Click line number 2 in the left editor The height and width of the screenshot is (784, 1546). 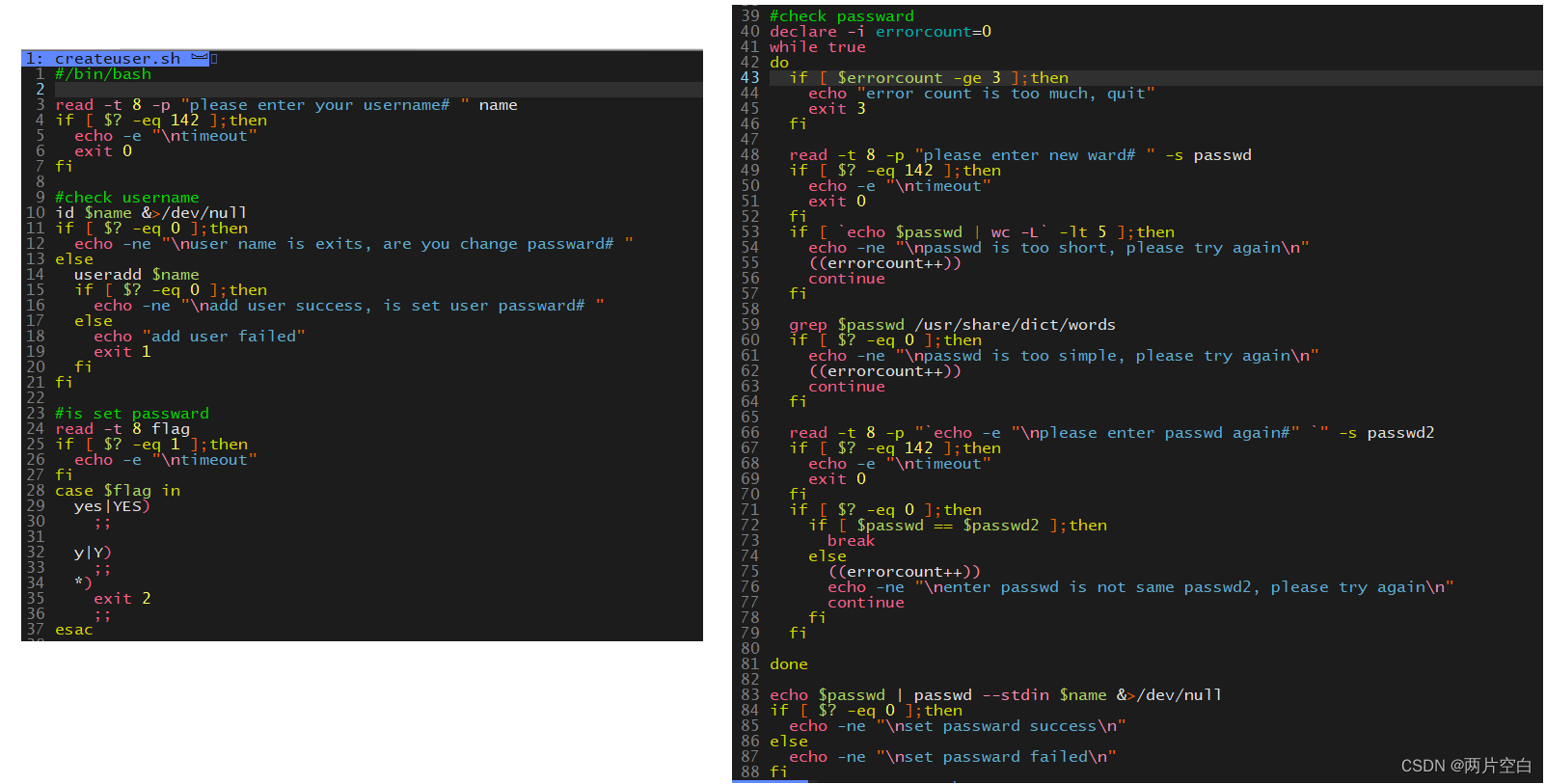[x=41, y=90]
